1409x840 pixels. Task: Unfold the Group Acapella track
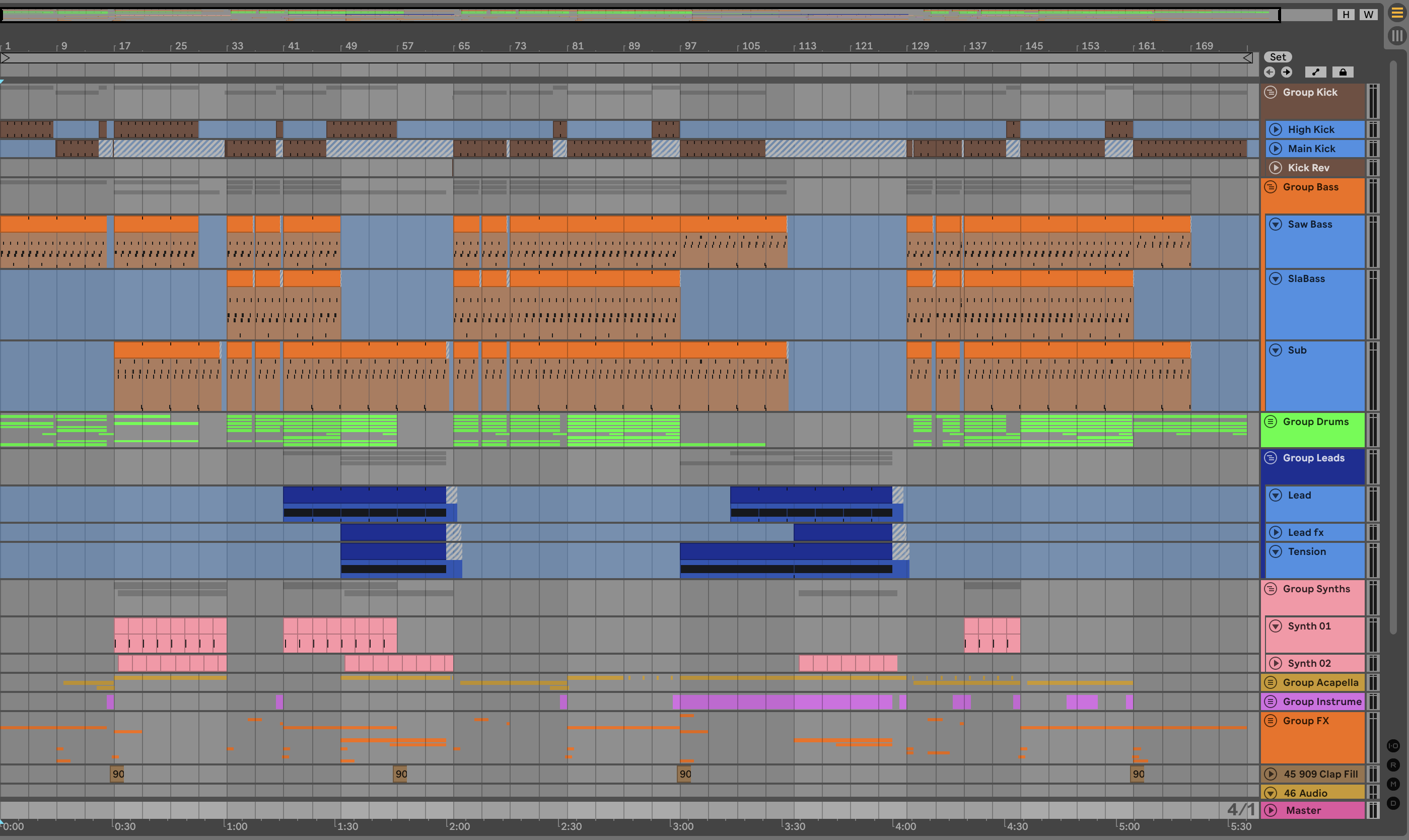click(1271, 683)
